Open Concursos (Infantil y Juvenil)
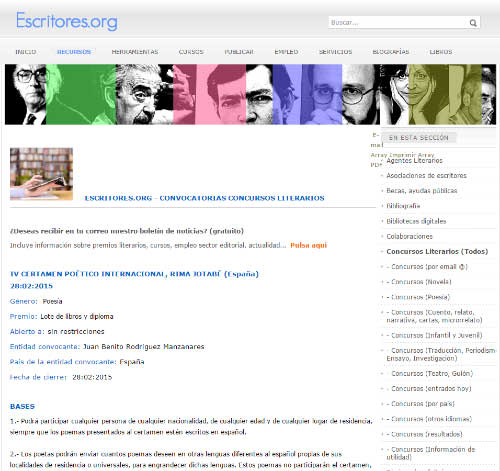Image resolution: width=500 pixels, height=471 pixels. click(x=434, y=335)
